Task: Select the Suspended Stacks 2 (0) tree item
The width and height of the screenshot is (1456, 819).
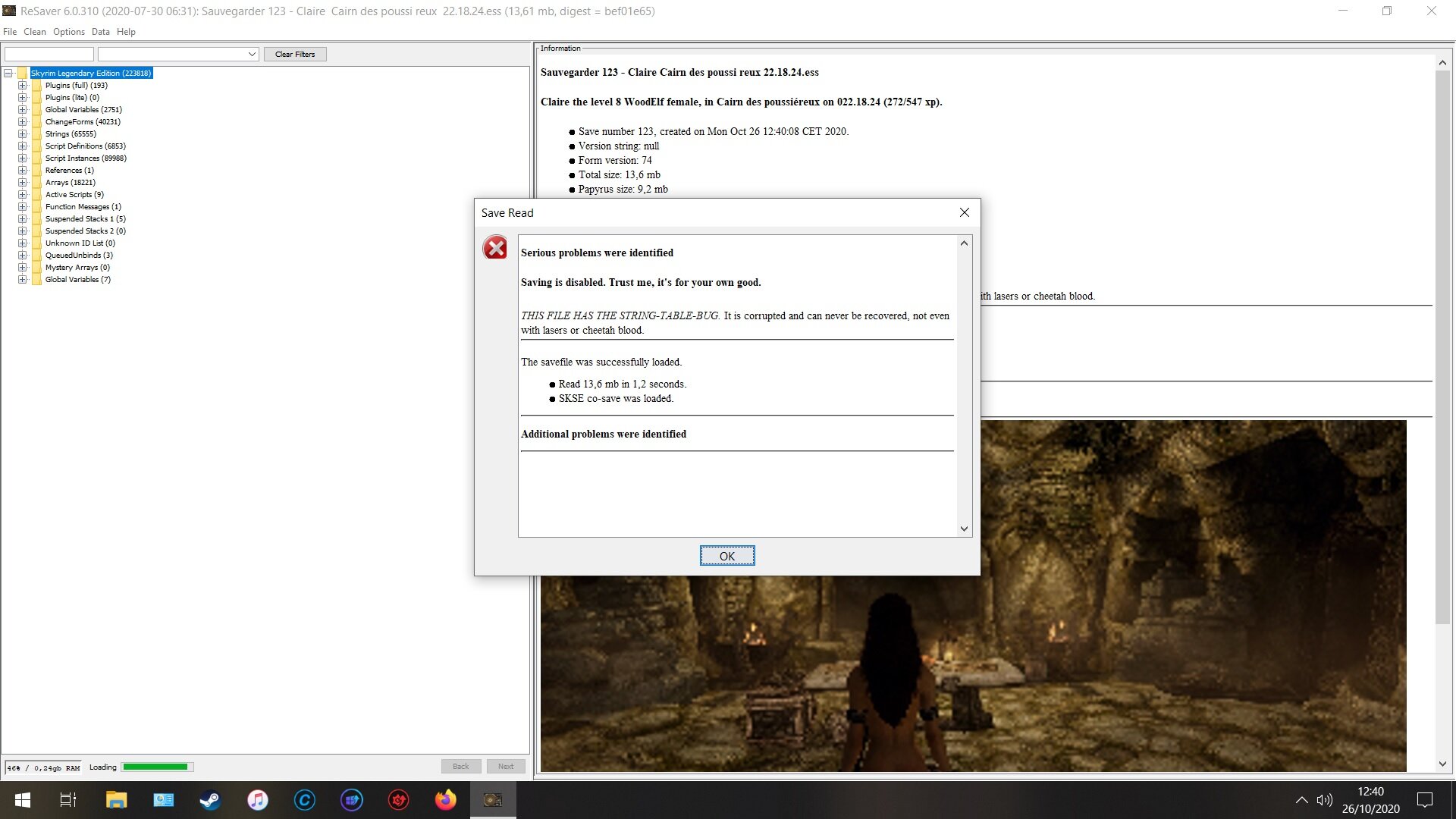Action: click(x=86, y=231)
